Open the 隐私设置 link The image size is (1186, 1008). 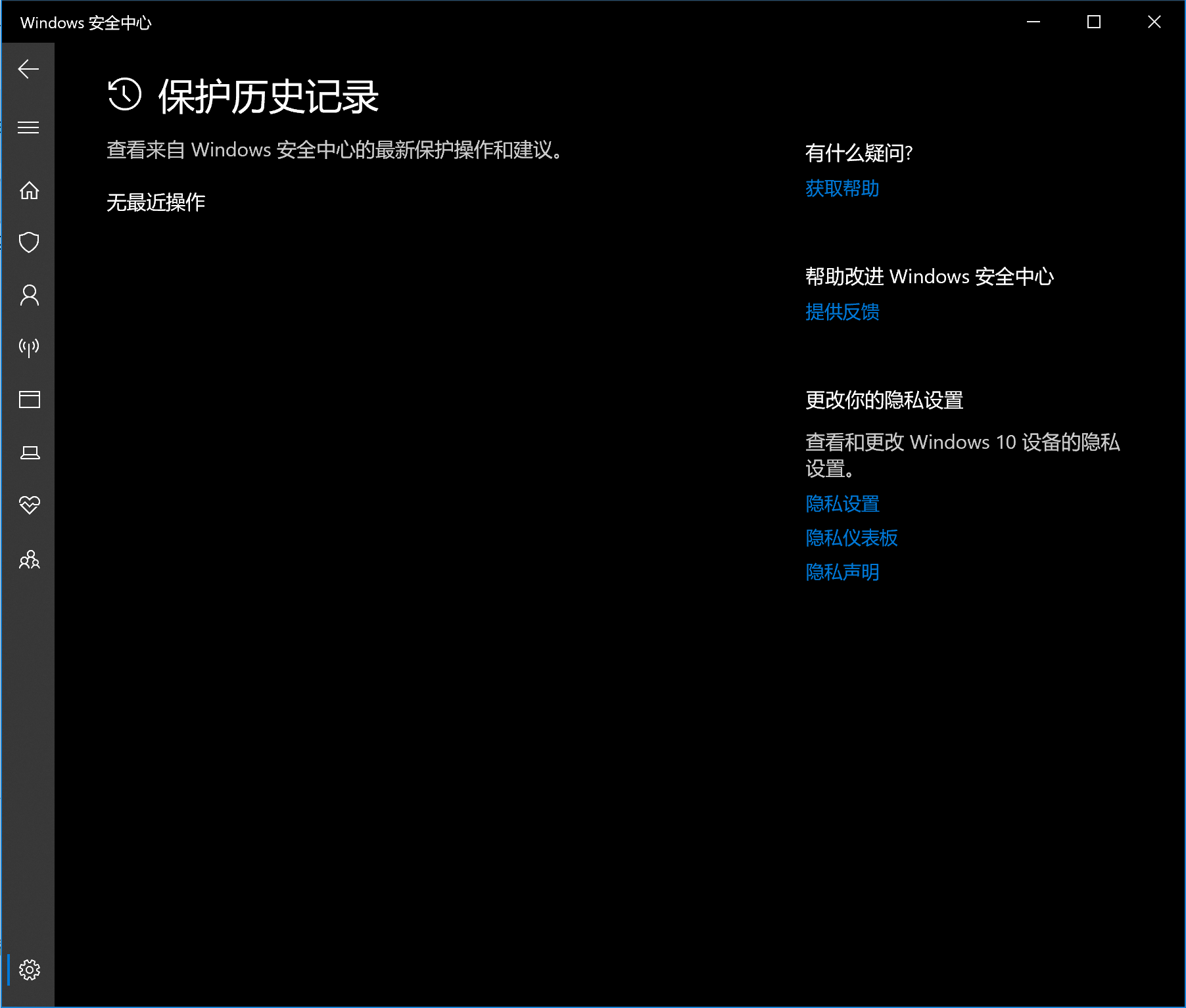[x=842, y=504]
